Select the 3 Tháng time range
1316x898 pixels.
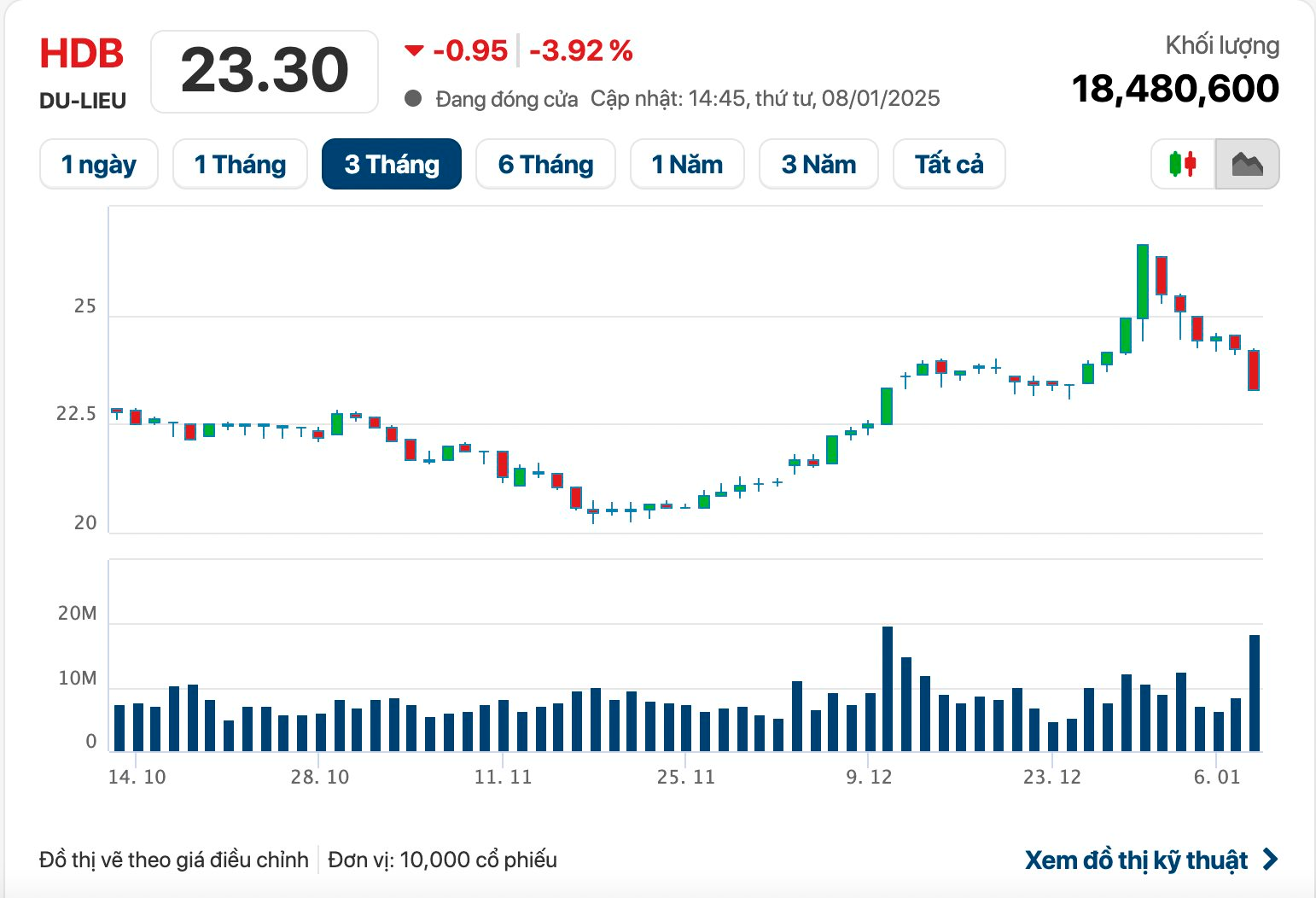tap(392, 164)
